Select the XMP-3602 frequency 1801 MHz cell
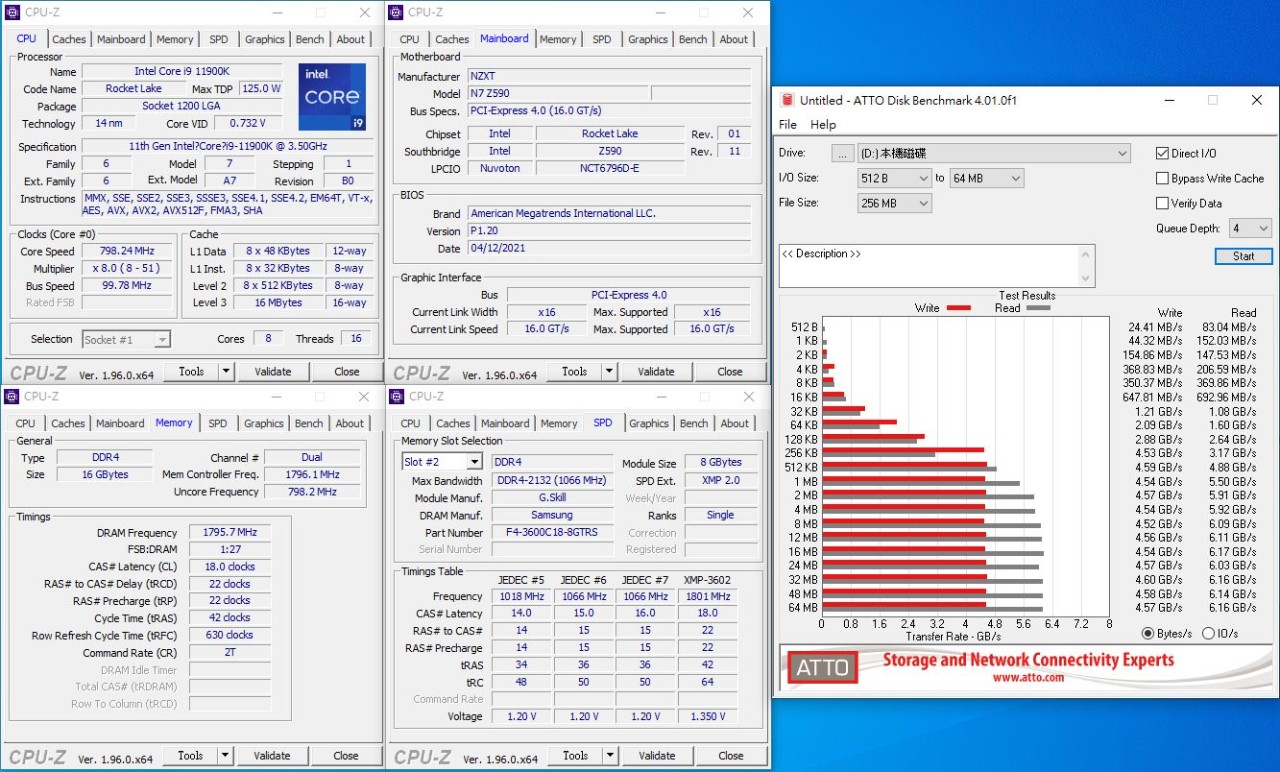 (x=707, y=596)
